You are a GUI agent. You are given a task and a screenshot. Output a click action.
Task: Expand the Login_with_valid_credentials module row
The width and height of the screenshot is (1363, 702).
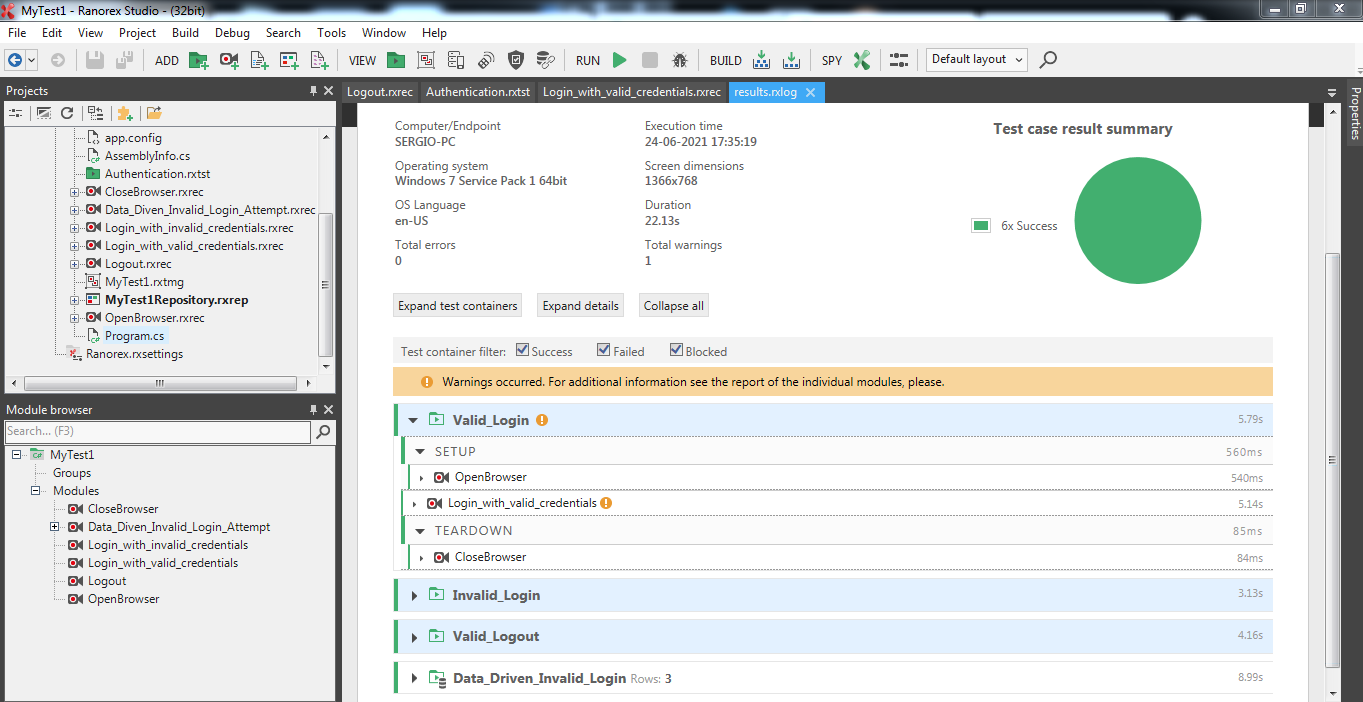tap(415, 504)
